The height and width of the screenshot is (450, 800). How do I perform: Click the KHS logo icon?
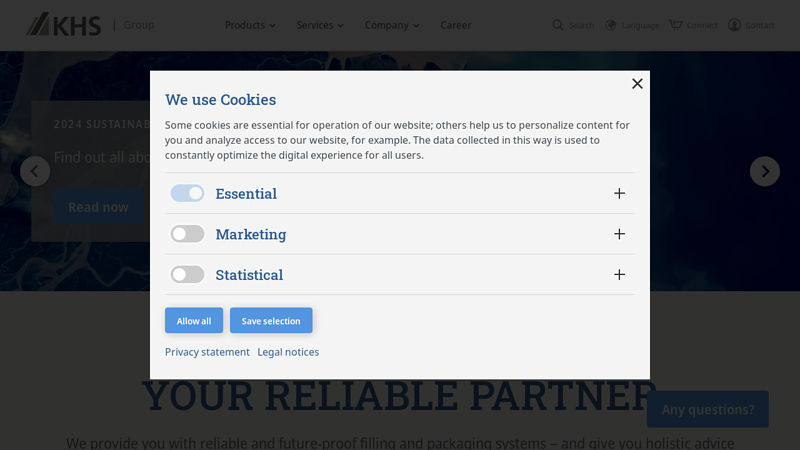[63, 24]
